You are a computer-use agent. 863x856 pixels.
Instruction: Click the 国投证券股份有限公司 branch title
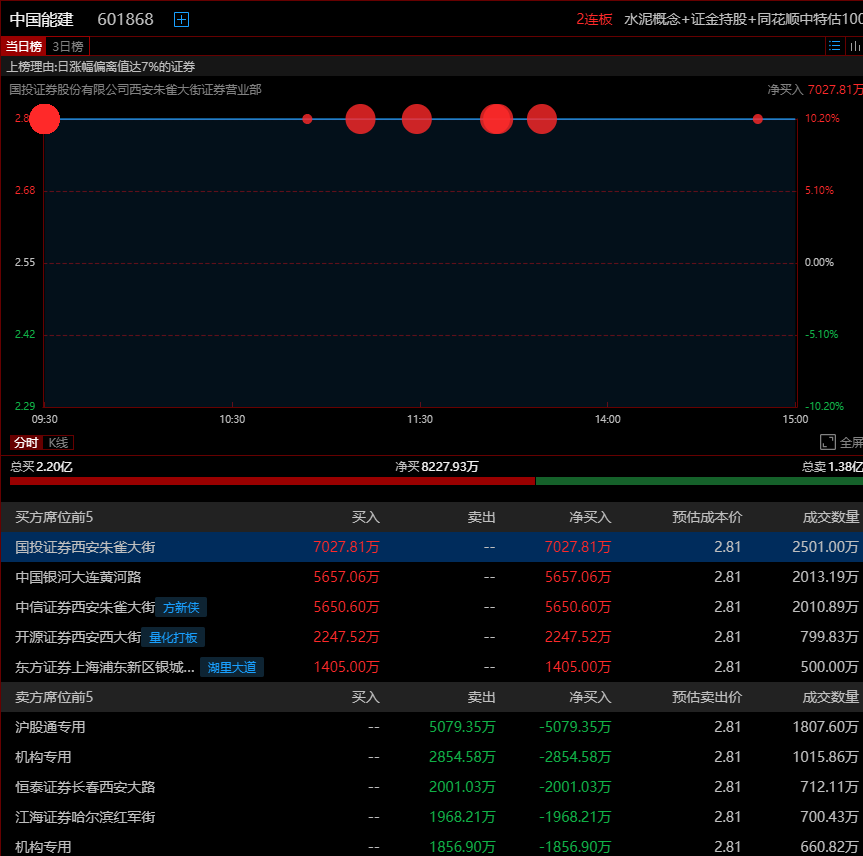(135, 90)
